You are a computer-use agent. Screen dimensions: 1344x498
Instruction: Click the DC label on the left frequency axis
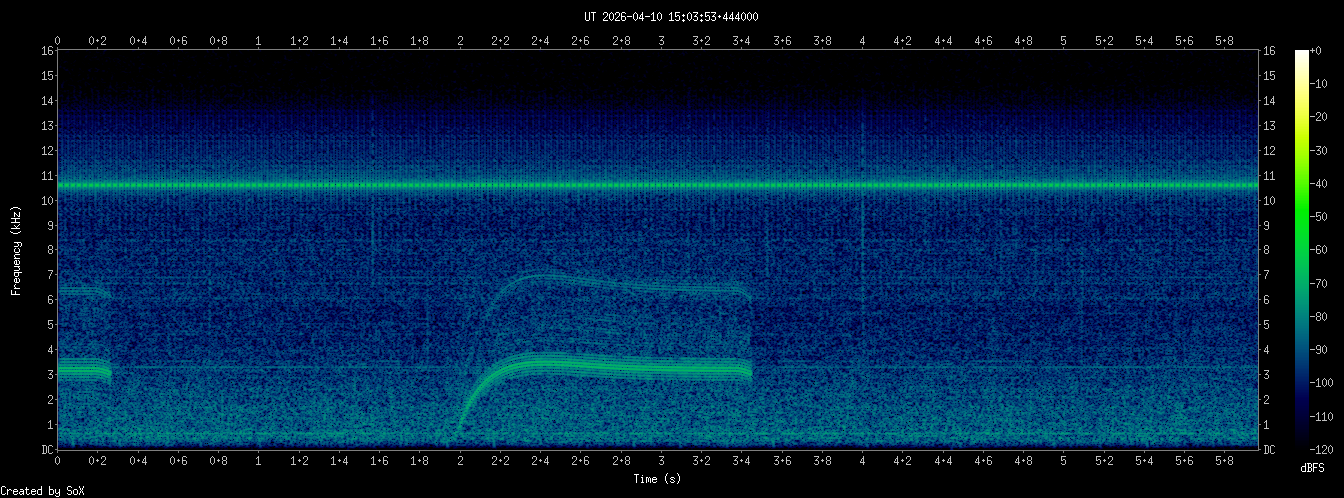pyautogui.click(x=46, y=449)
